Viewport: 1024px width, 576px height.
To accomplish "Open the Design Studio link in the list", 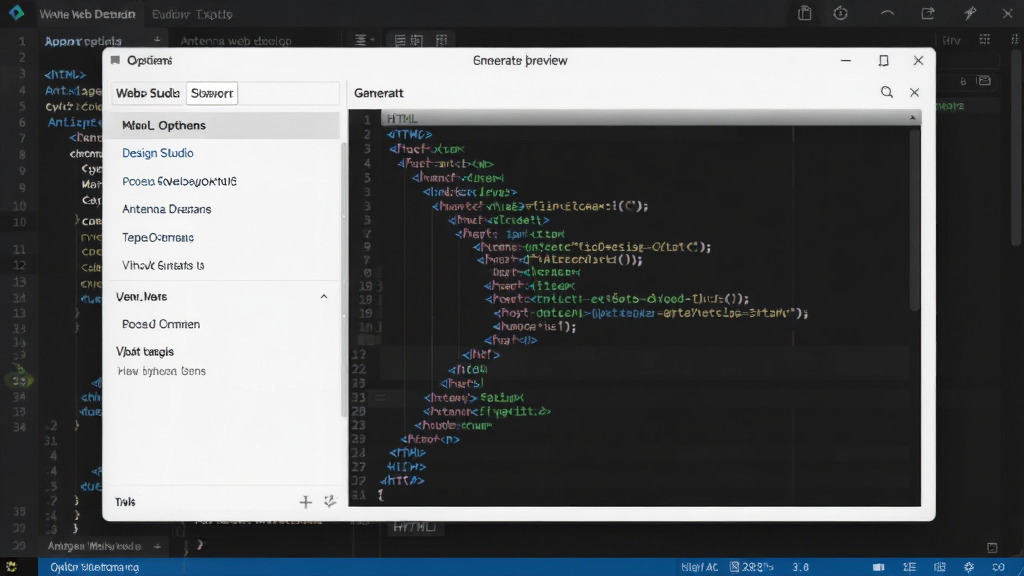I will [x=157, y=153].
